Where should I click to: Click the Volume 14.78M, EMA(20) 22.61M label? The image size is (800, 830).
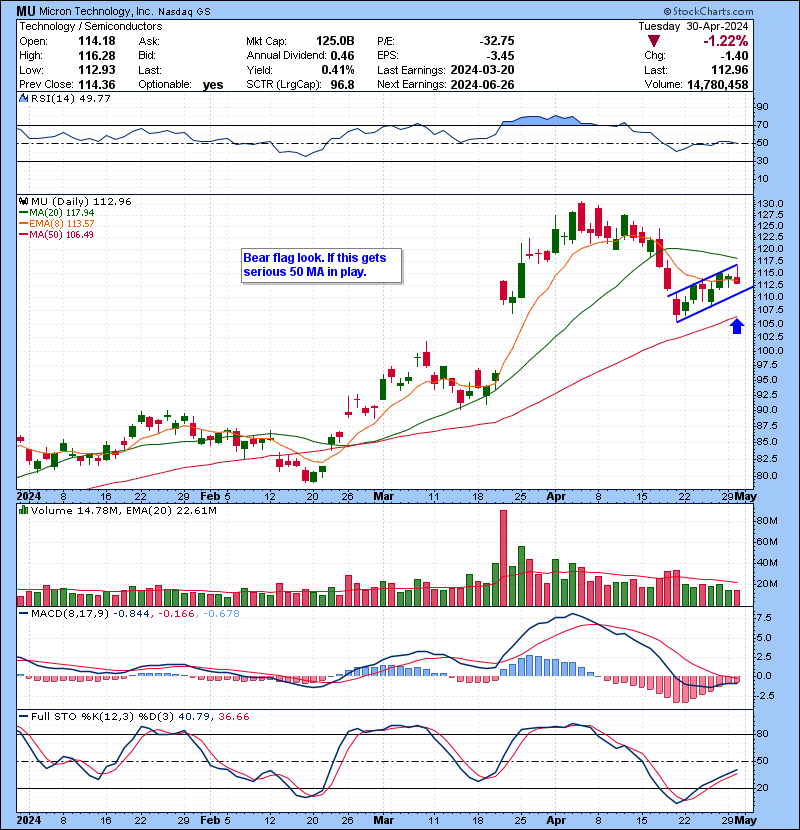pyautogui.click(x=124, y=511)
